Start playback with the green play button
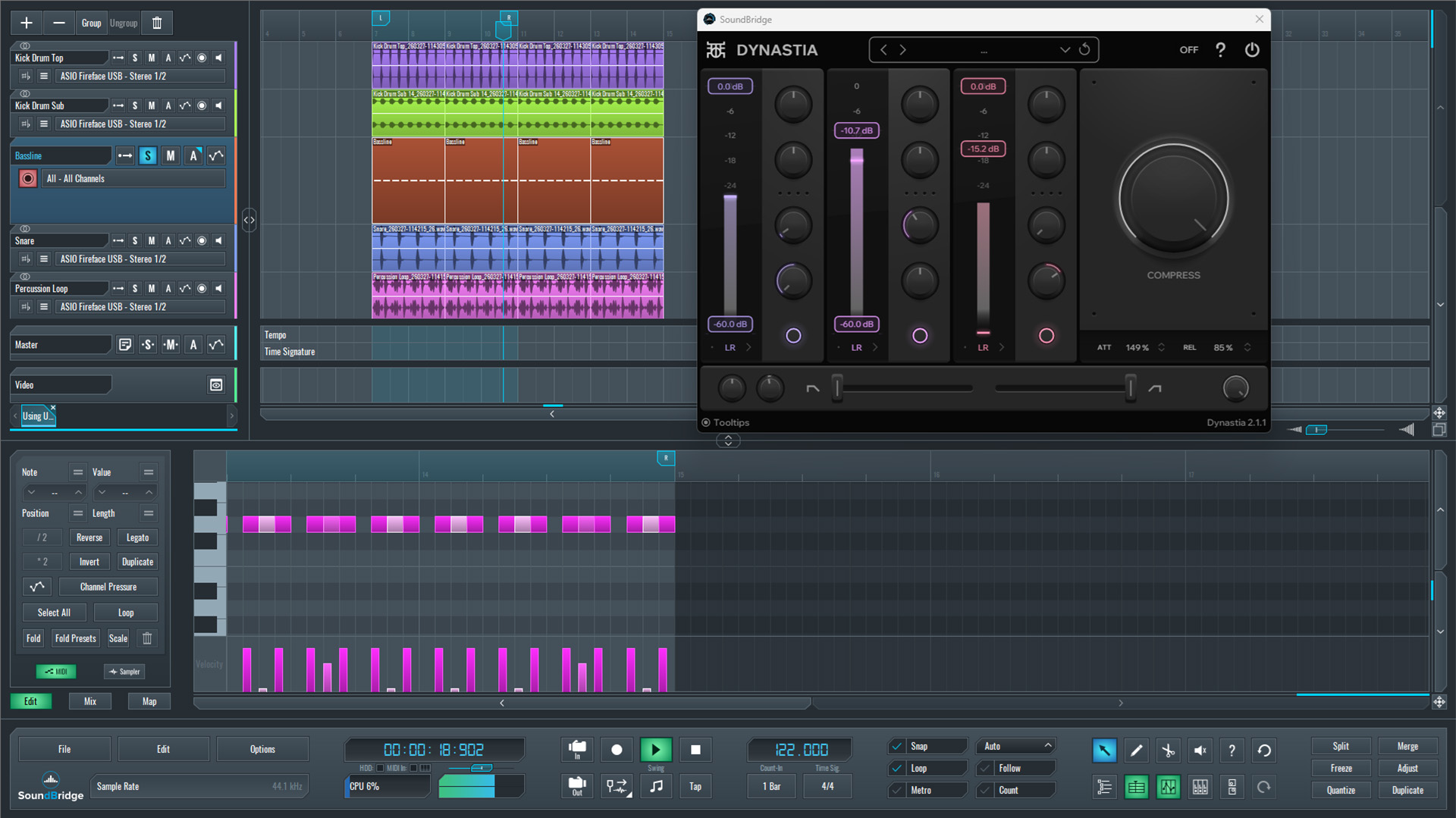The image size is (1456, 818). 655,750
